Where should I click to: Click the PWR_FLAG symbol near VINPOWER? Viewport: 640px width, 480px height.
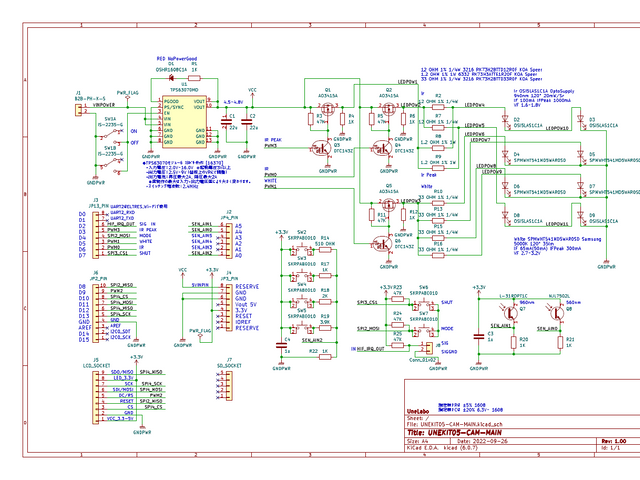tap(128, 98)
